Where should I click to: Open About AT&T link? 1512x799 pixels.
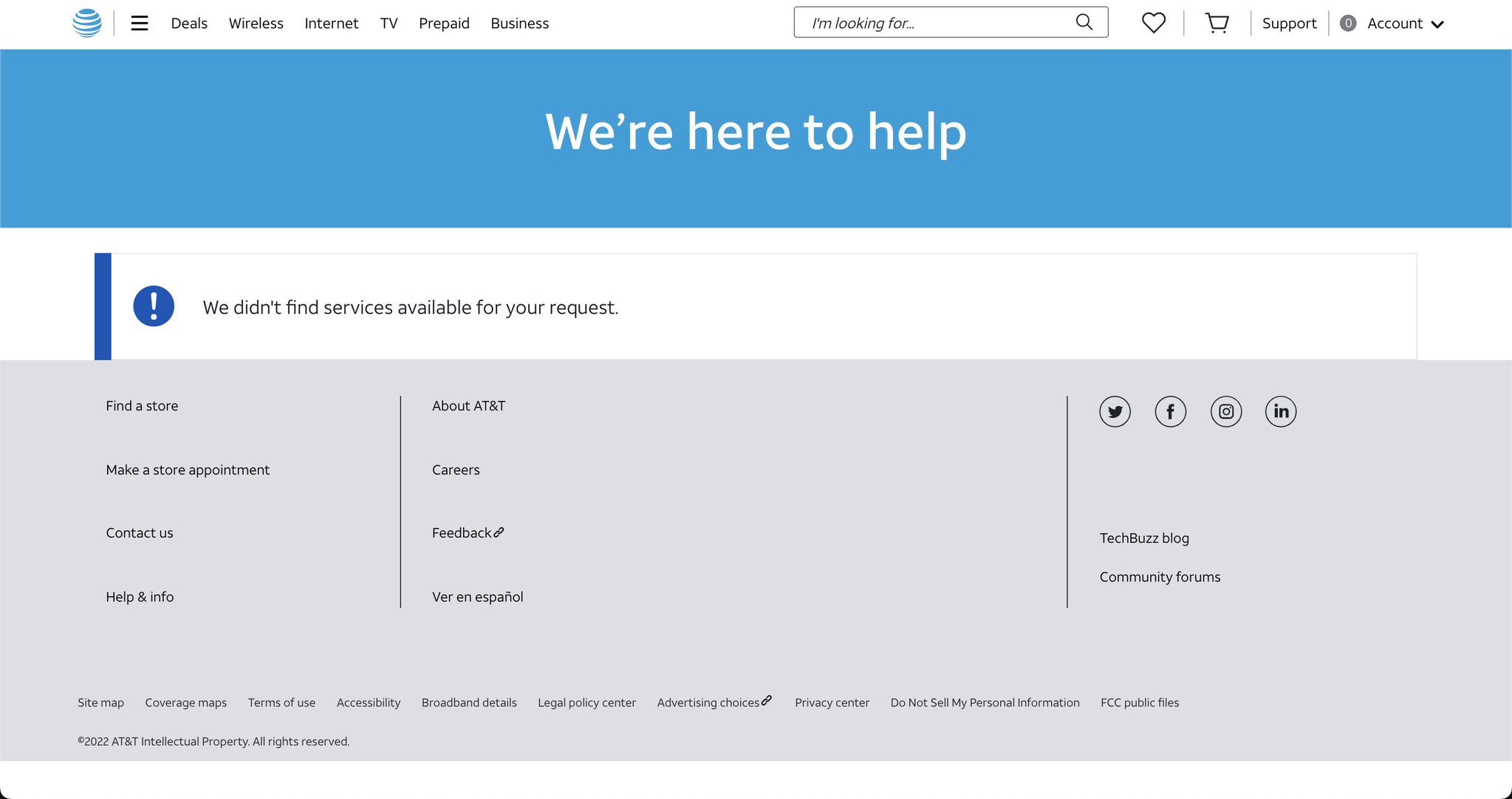coord(468,406)
